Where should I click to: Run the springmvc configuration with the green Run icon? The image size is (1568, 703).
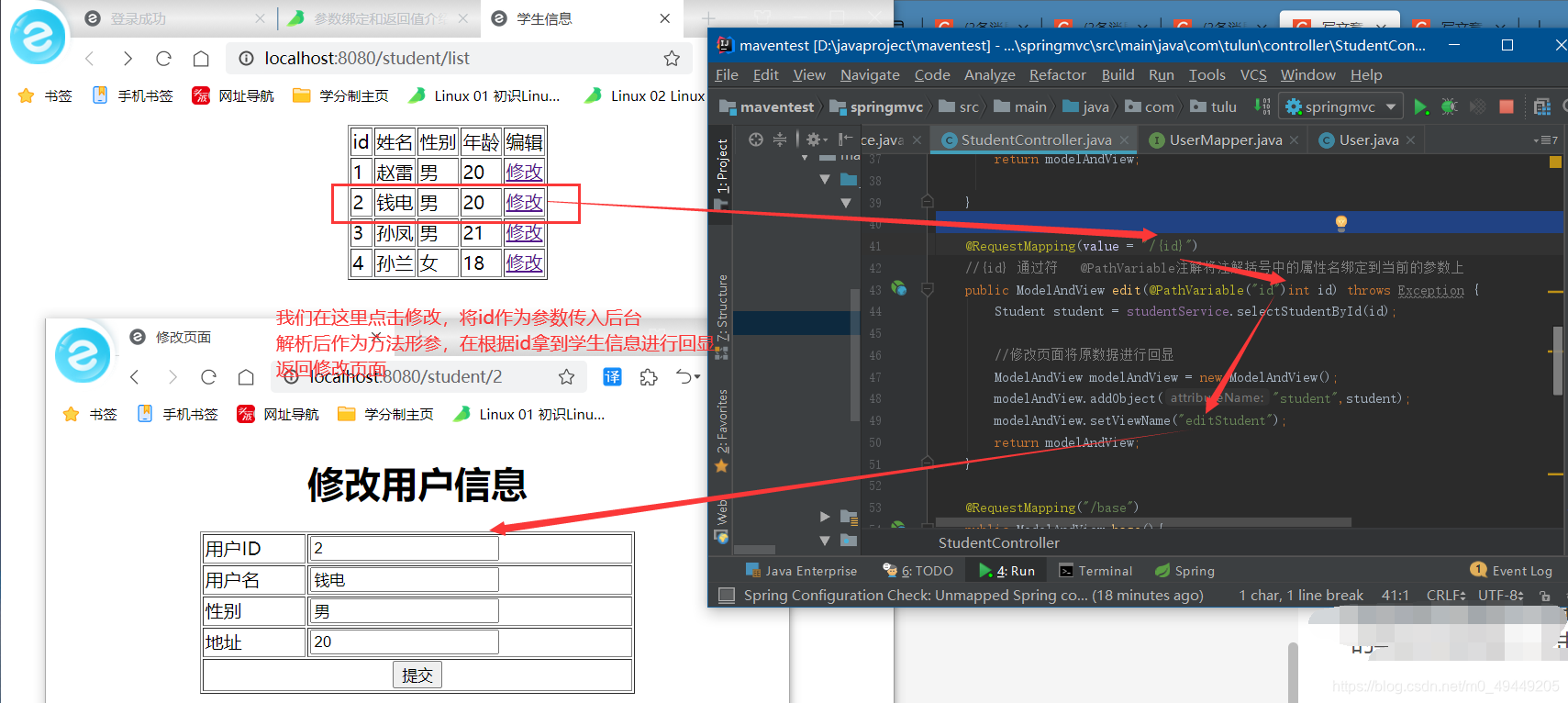click(x=1420, y=107)
